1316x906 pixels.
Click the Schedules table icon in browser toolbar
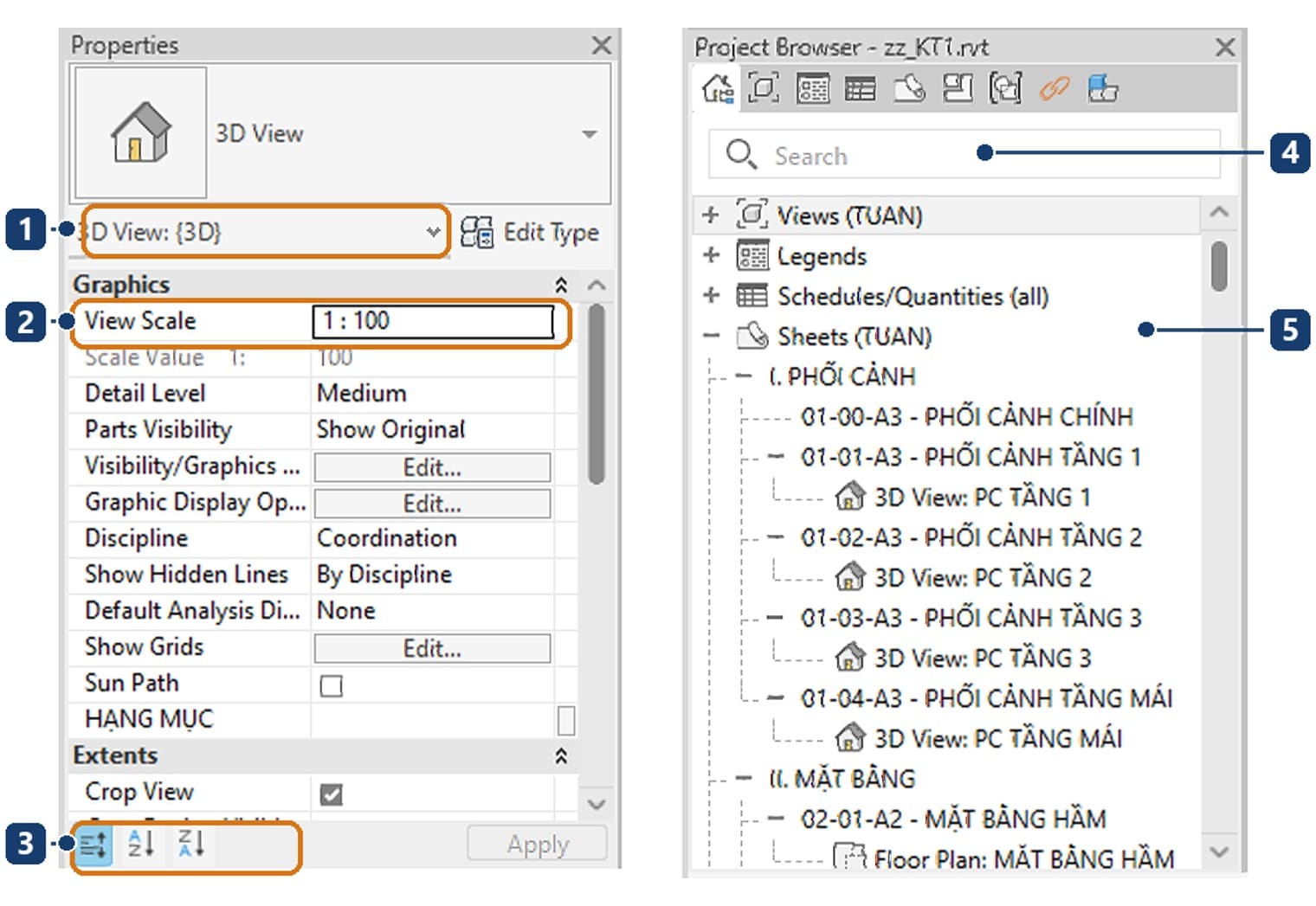point(860,89)
